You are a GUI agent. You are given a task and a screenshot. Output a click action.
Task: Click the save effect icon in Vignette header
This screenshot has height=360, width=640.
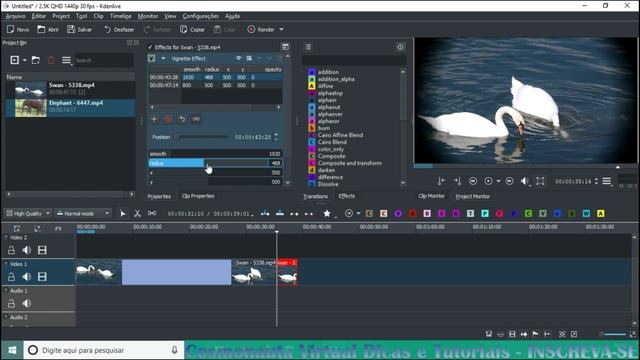(249, 58)
